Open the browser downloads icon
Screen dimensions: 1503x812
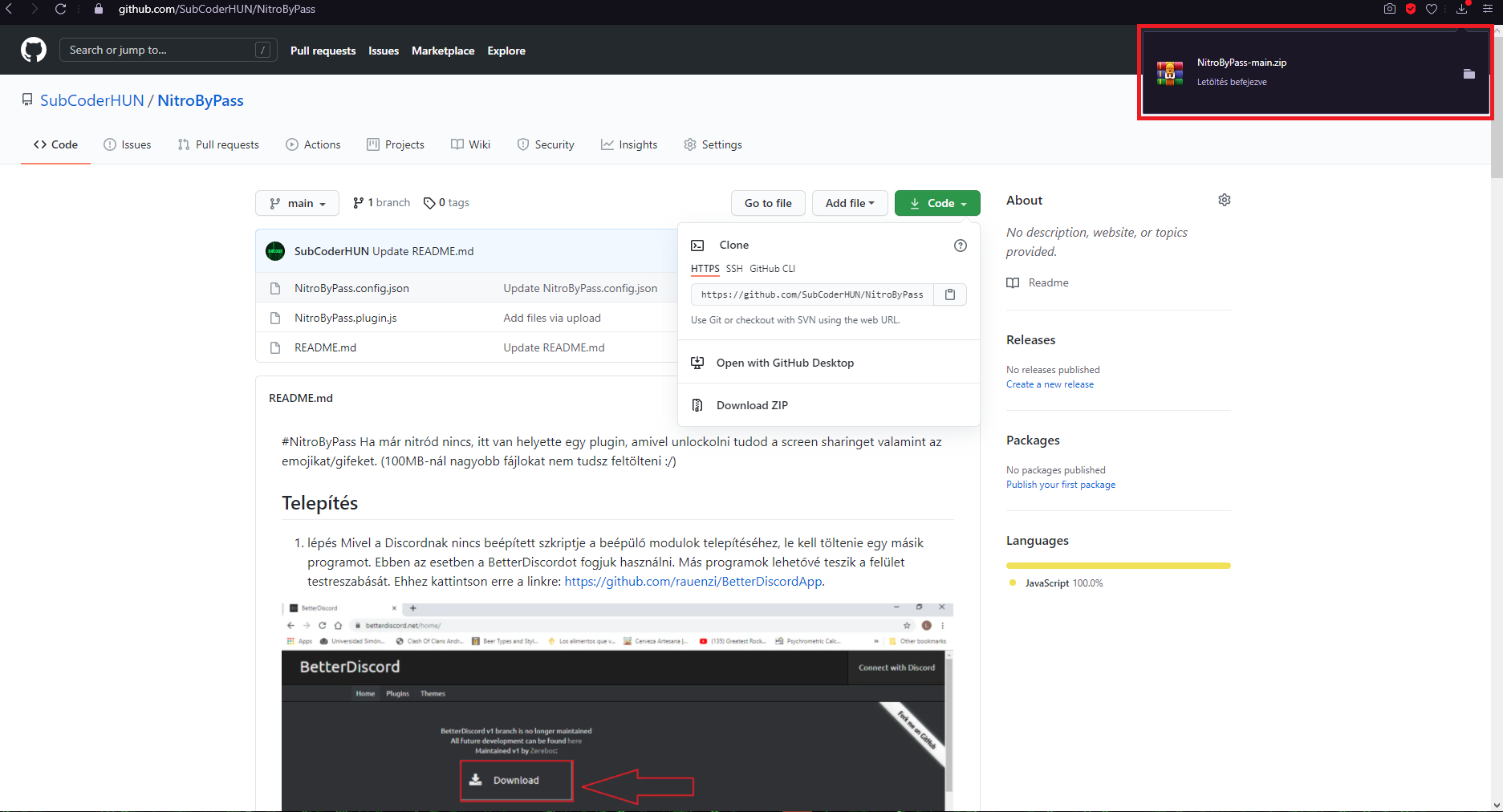click(1462, 9)
